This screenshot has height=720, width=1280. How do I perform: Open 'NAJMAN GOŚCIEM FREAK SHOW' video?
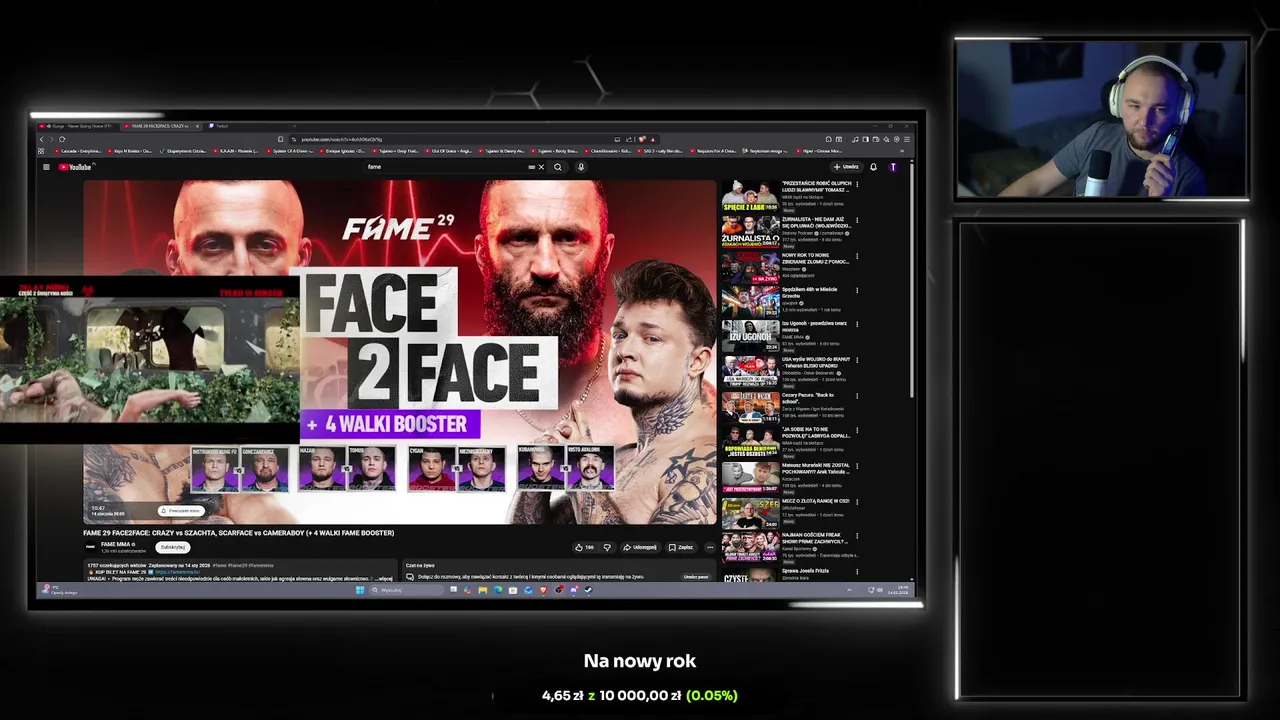pyautogui.click(x=788, y=547)
